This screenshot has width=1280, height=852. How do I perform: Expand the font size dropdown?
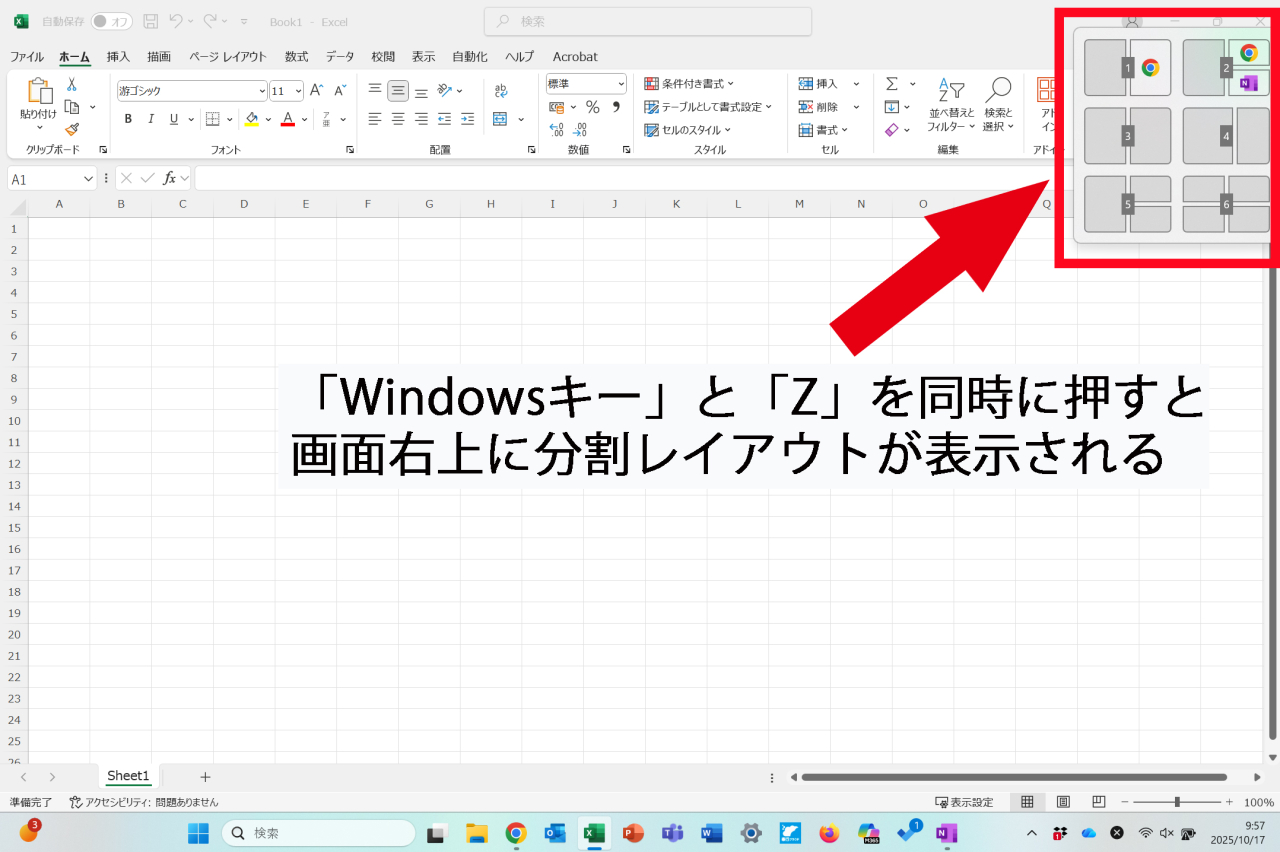coord(298,91)
